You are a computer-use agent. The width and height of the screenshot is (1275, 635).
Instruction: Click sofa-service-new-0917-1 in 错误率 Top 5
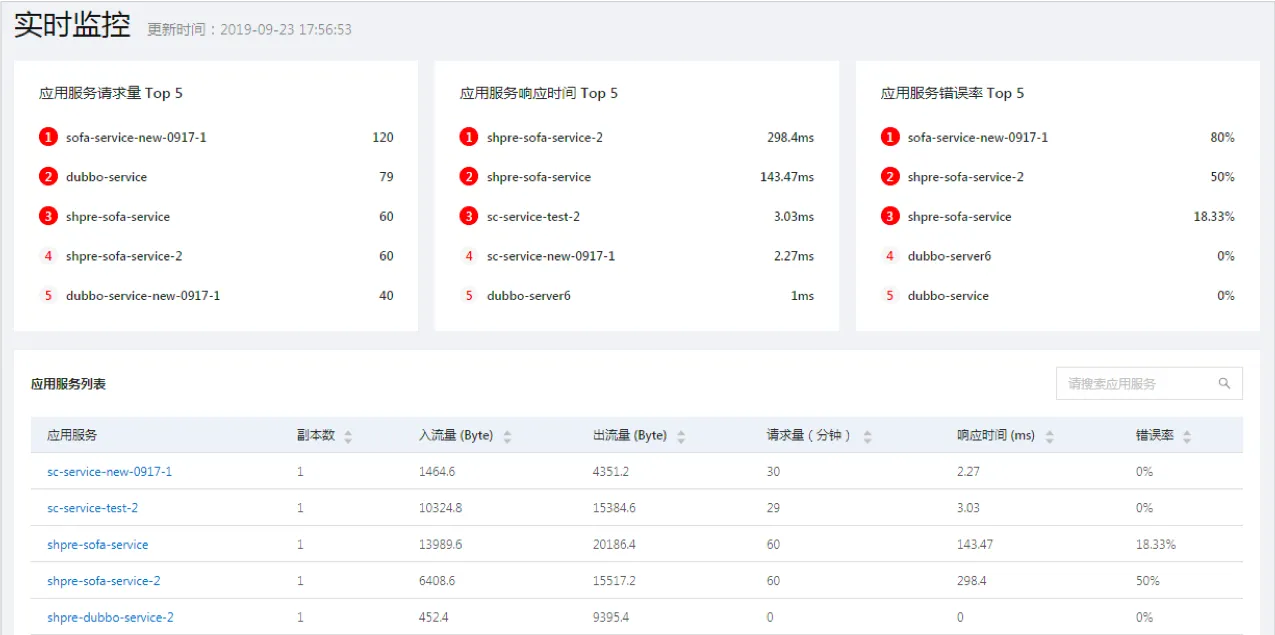[x=978, y=137]
